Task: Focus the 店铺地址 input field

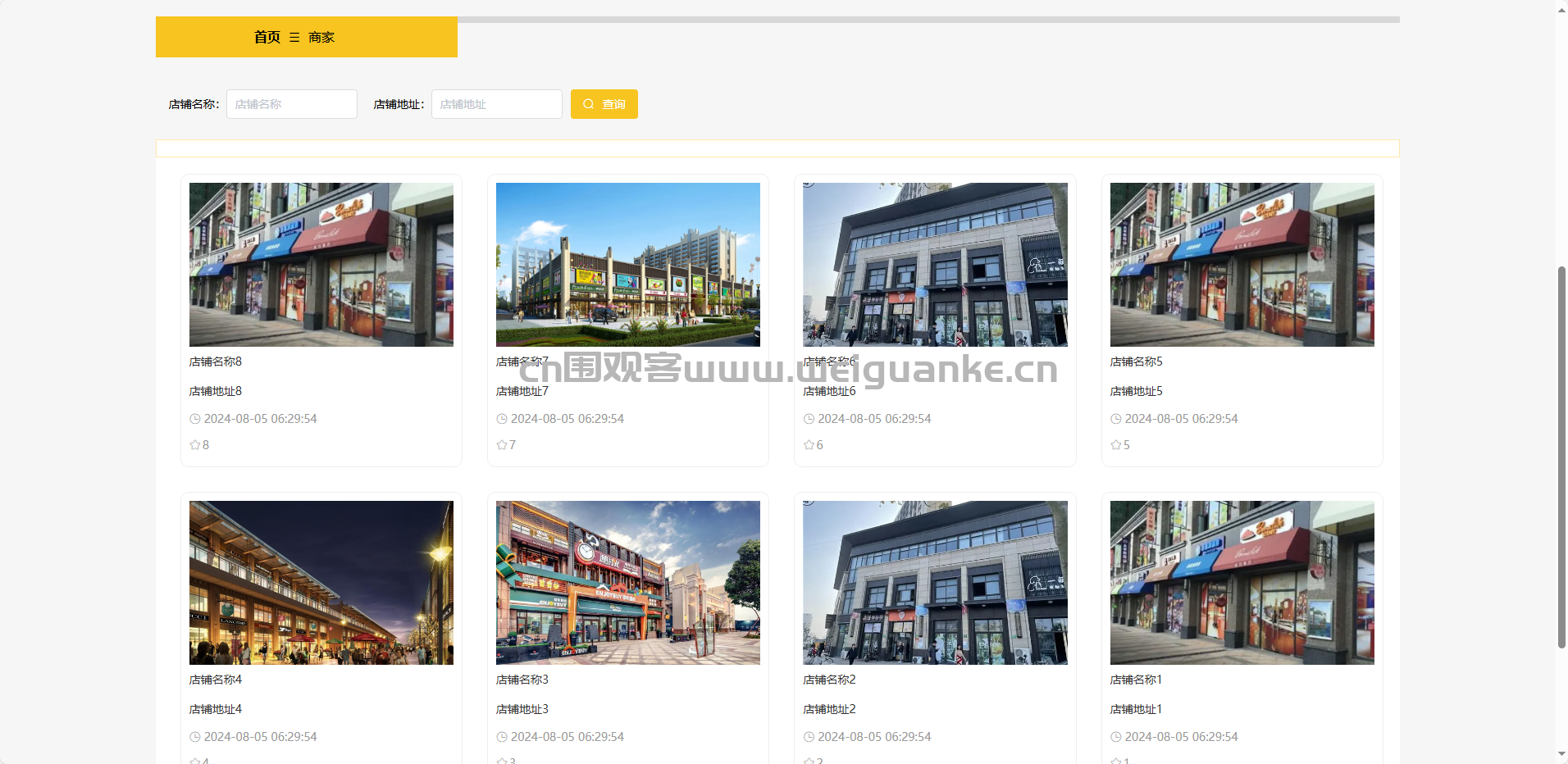Action: (497, 104)
